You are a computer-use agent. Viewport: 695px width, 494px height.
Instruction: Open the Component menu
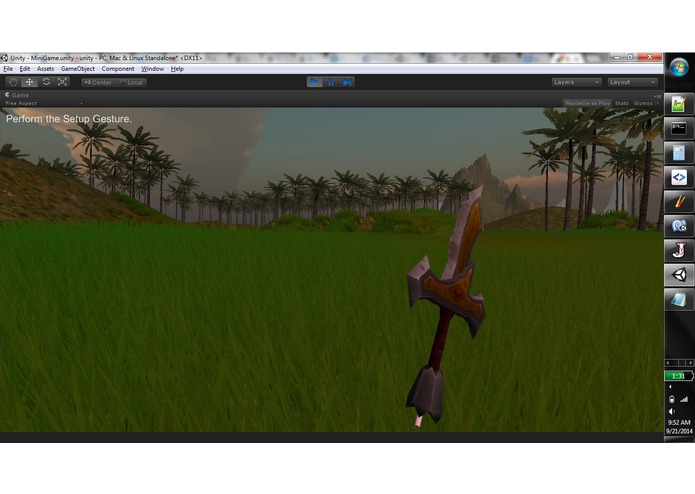[x=118, y=69]
